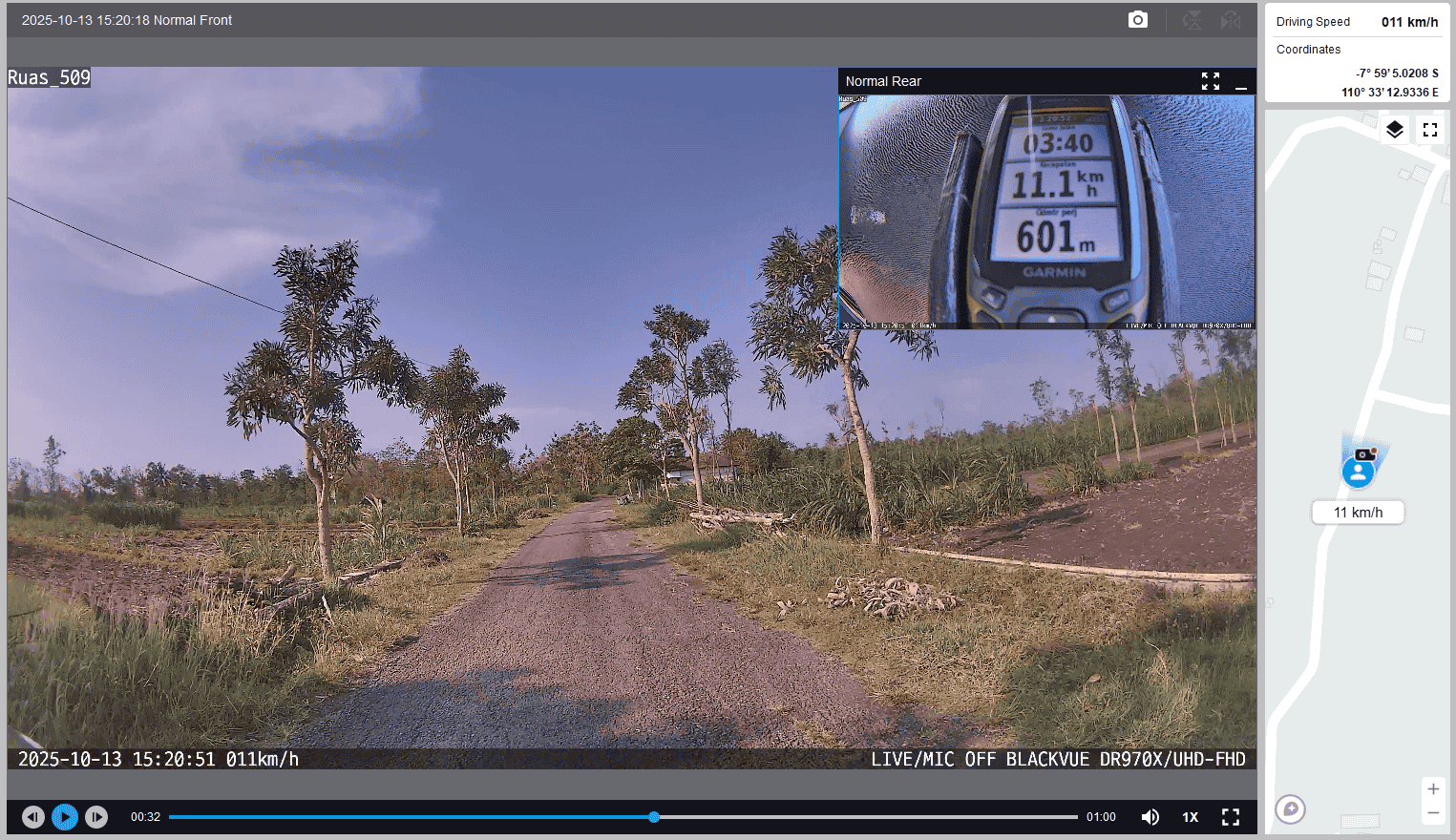Image resolution: width=1456 pixels, height=840 pixels.
Task: Click the vehicle location marker on map
Action: tap(1358, 471)
